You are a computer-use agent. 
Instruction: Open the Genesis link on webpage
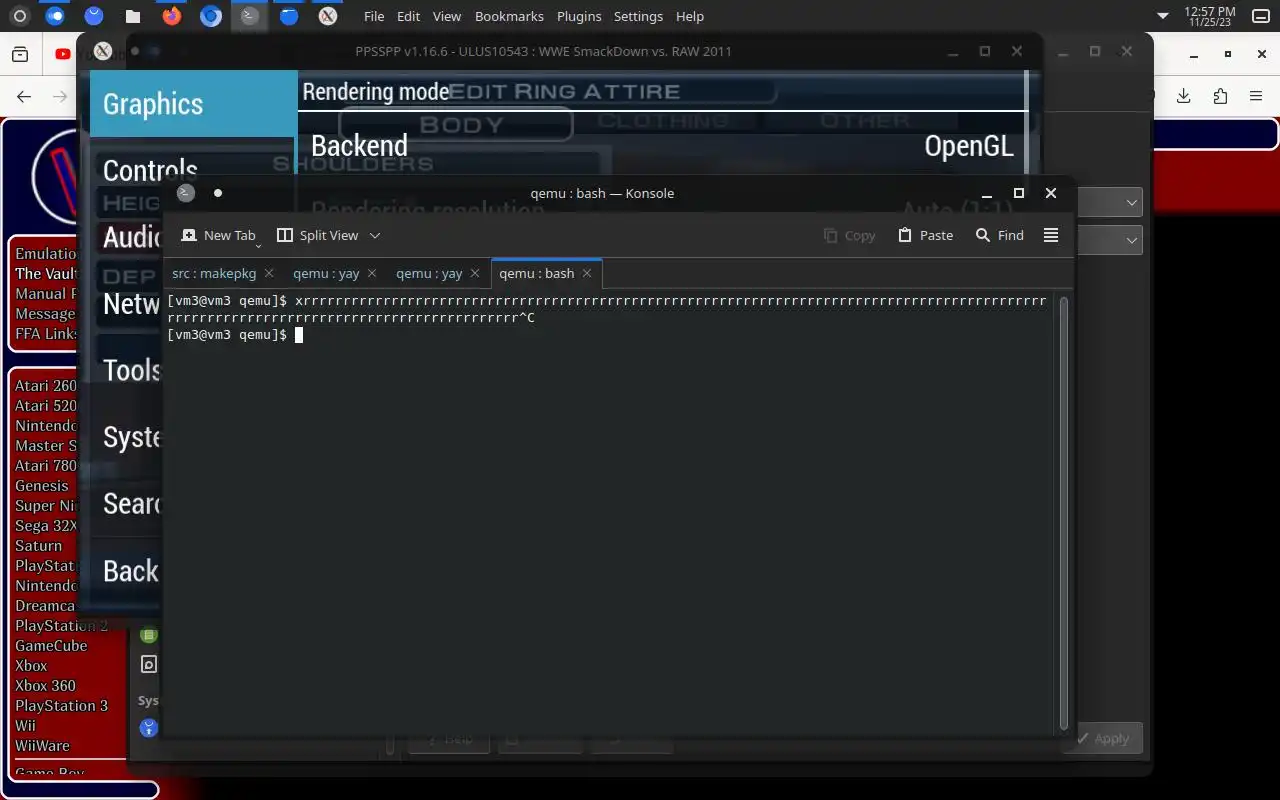point(42,485)
